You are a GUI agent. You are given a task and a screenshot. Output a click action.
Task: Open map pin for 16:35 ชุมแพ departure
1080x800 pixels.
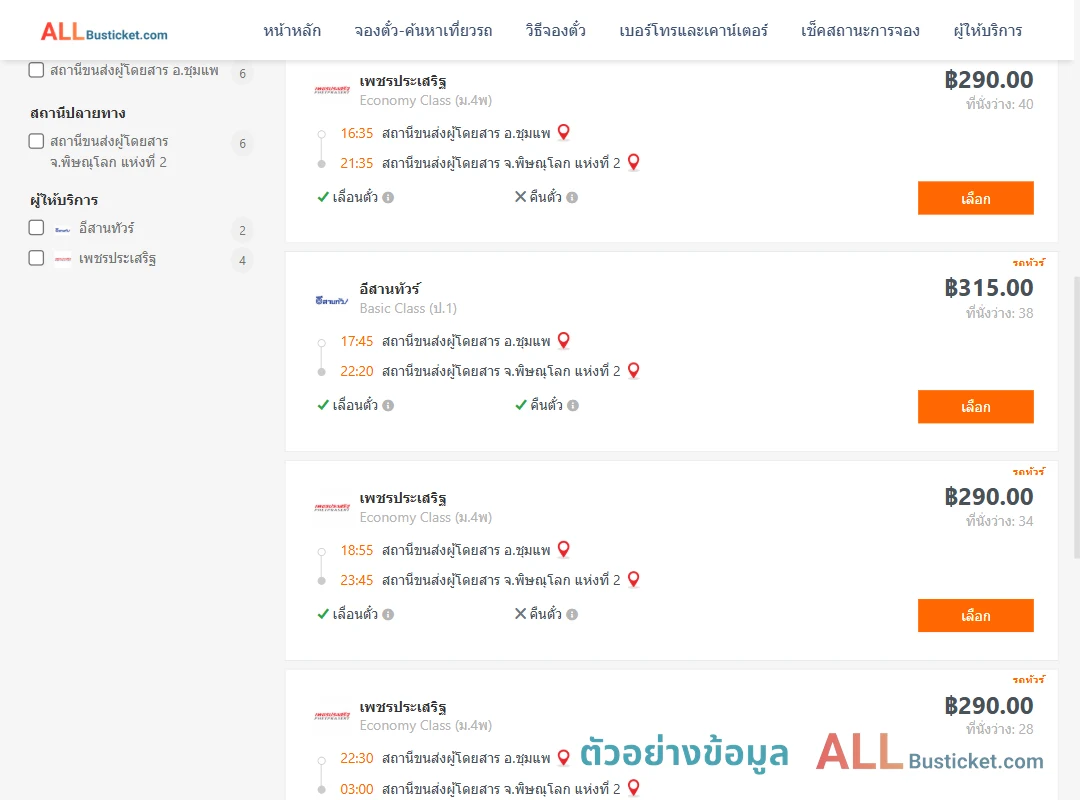(563, 132)
